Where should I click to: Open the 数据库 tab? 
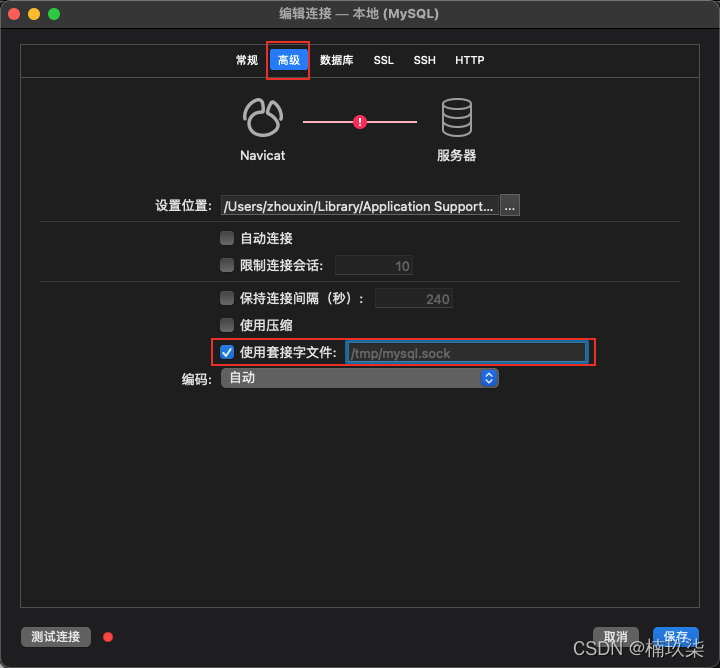(336, 61)
